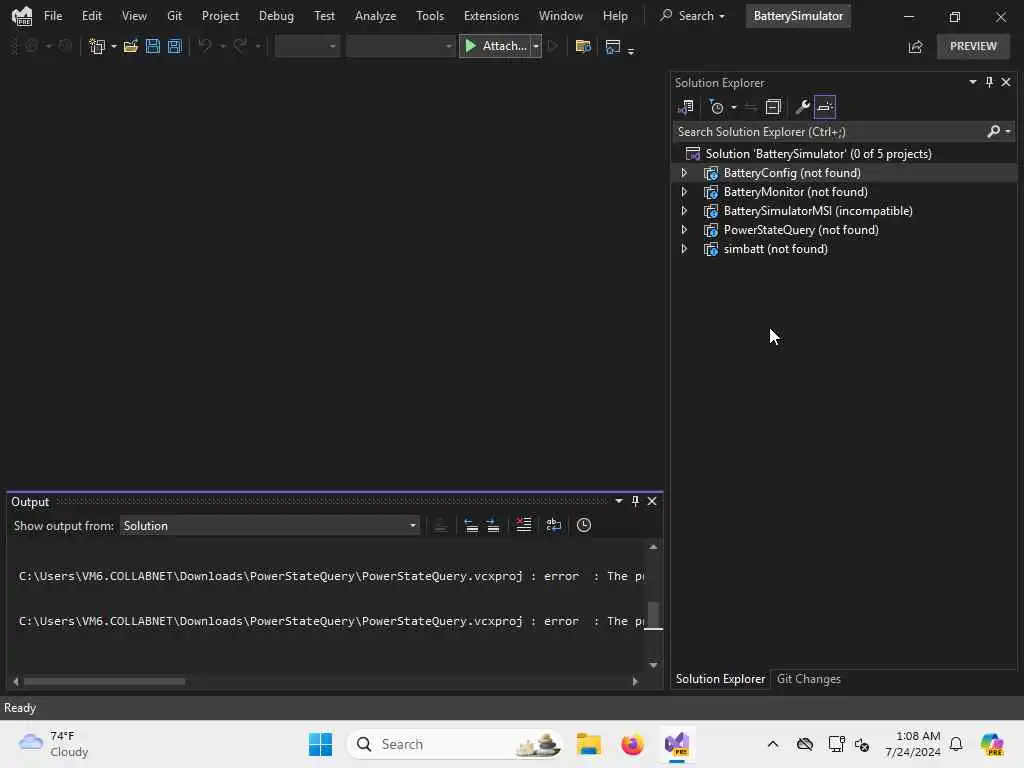Toggle timestamps clock icon in Output
1024x768 pixels.
(x=584, y=525)
